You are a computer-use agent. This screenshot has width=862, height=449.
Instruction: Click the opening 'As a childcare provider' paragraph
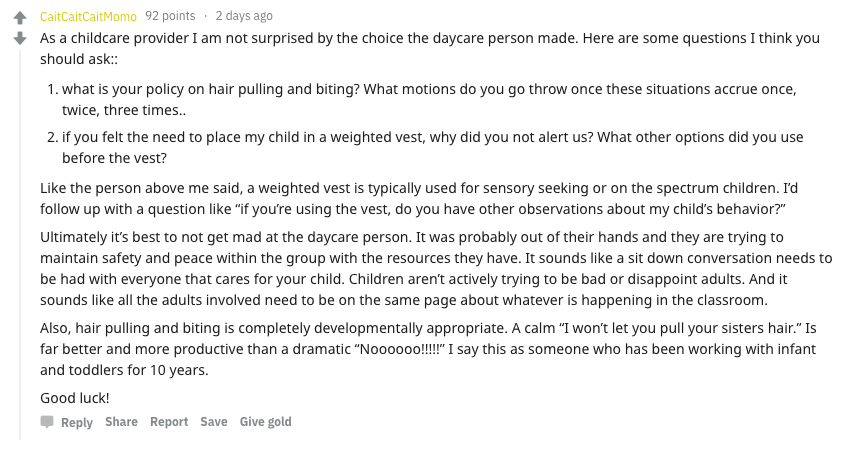430,48
